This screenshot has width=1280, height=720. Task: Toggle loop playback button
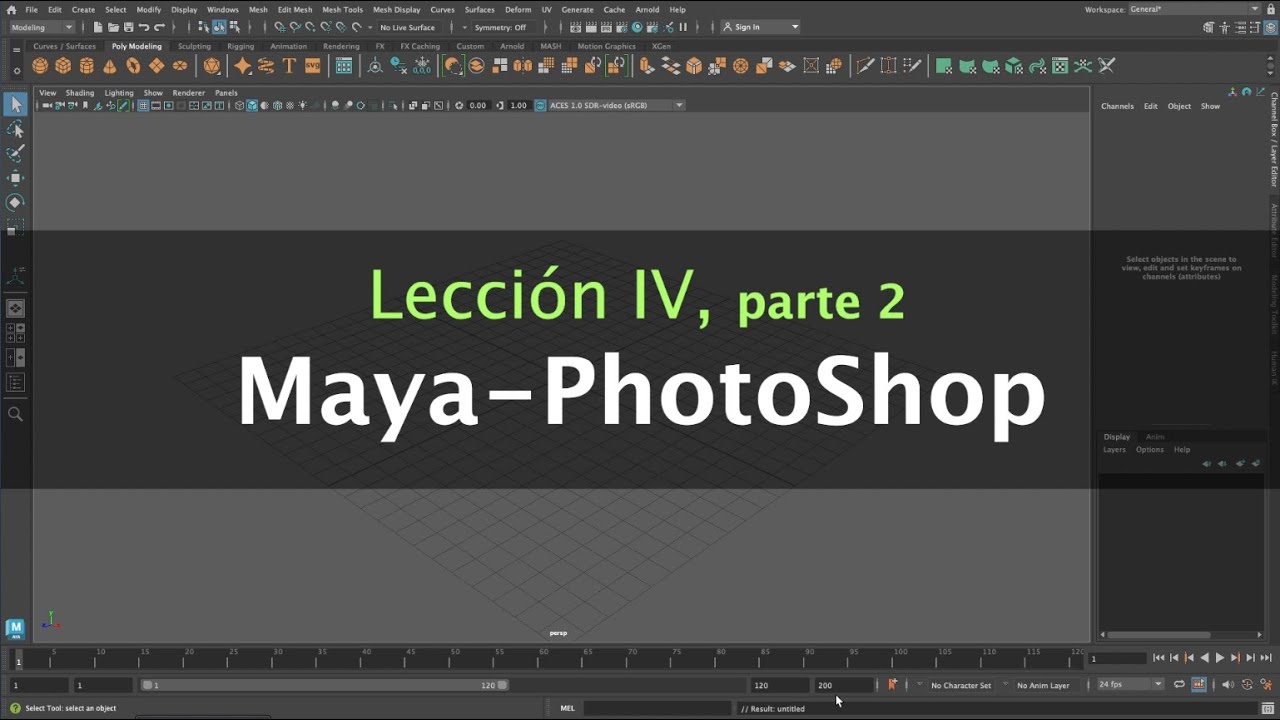[x=1179, y=685]
